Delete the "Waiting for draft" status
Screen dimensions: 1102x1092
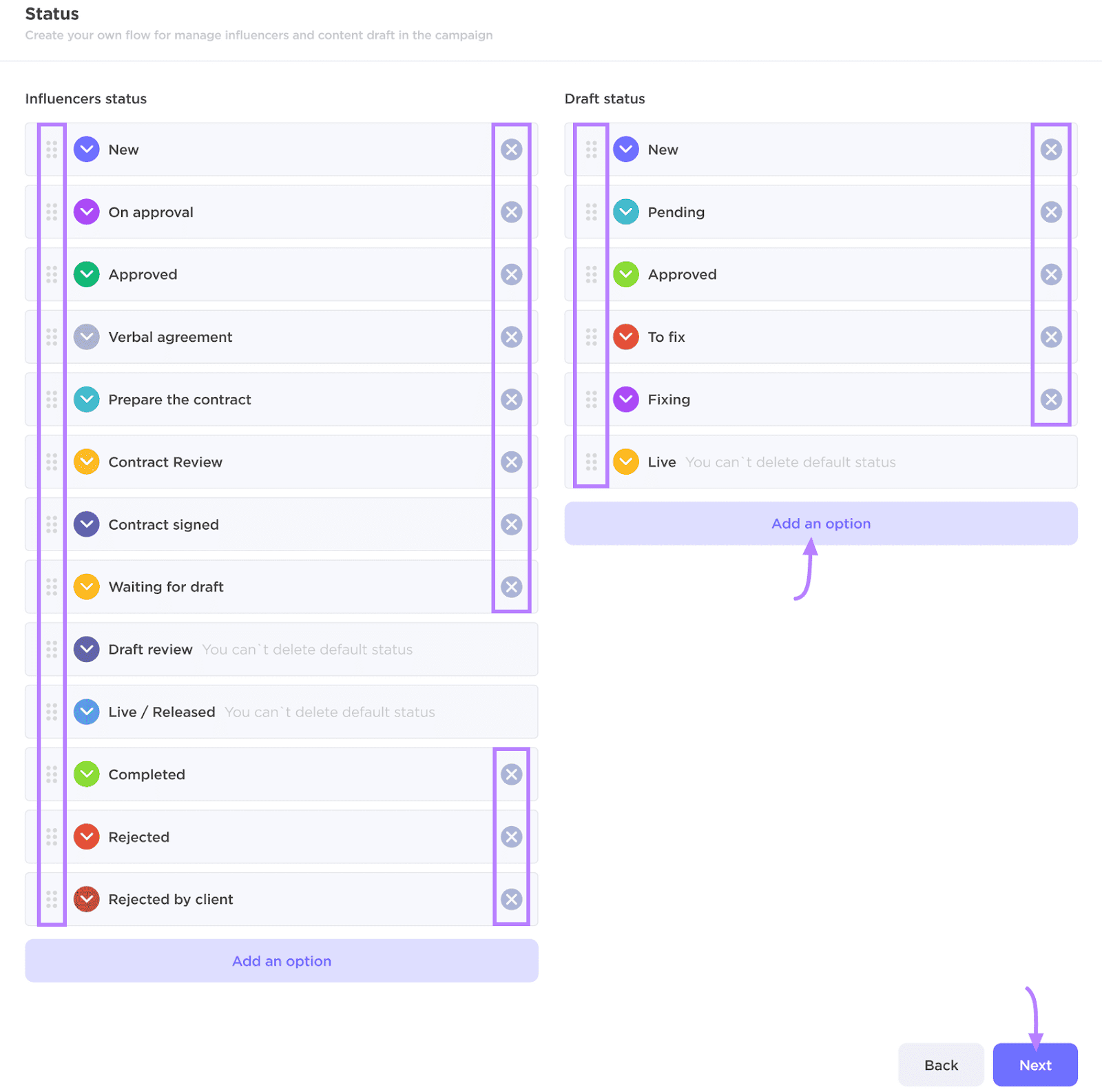coord(511,586)
